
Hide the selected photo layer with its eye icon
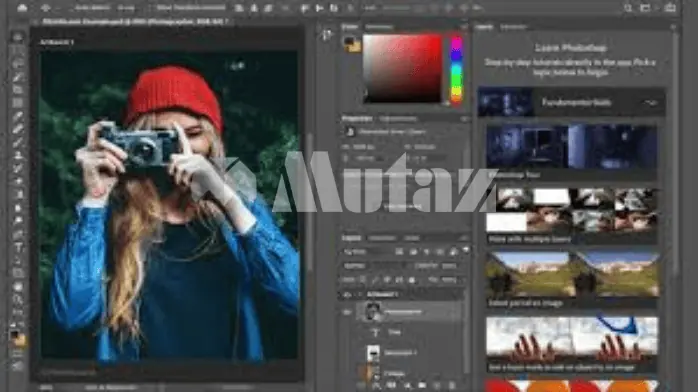click(347, 312)
